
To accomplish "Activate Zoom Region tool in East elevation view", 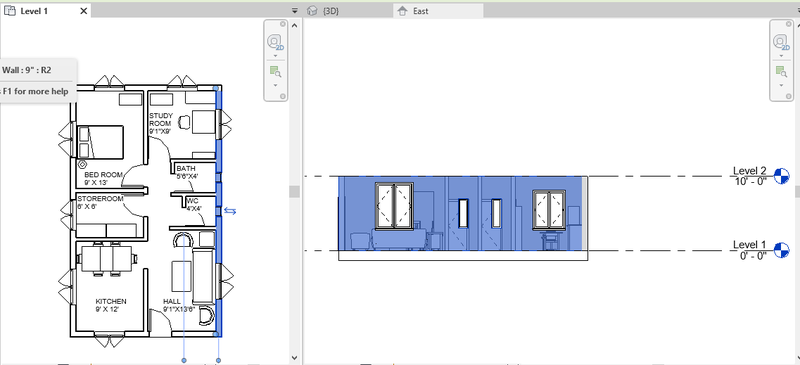I will click(782, 71).
